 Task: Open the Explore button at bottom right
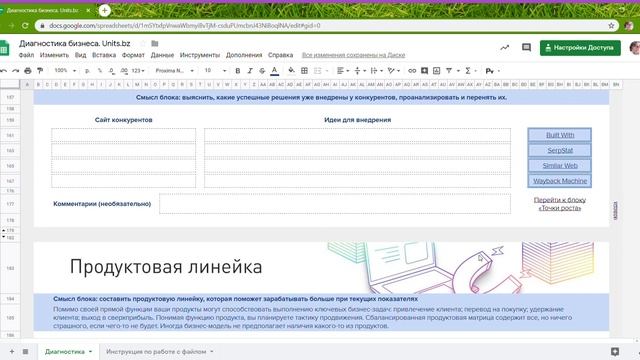pos(615,351)
